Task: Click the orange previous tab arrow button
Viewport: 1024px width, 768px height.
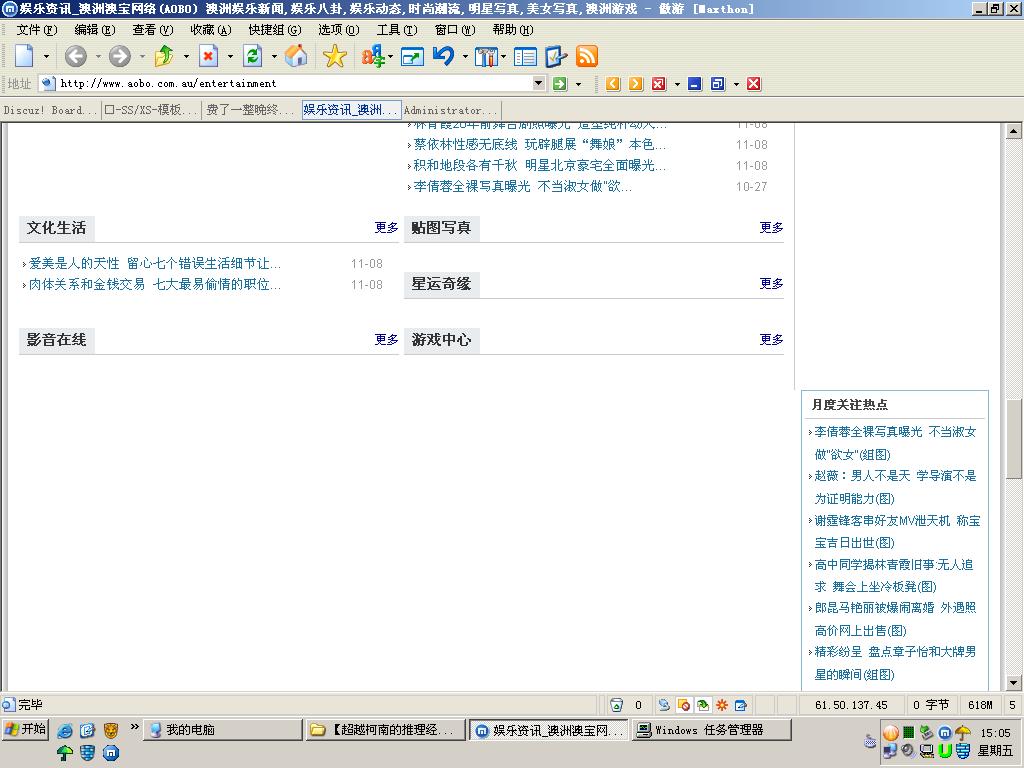Action: 613,84
